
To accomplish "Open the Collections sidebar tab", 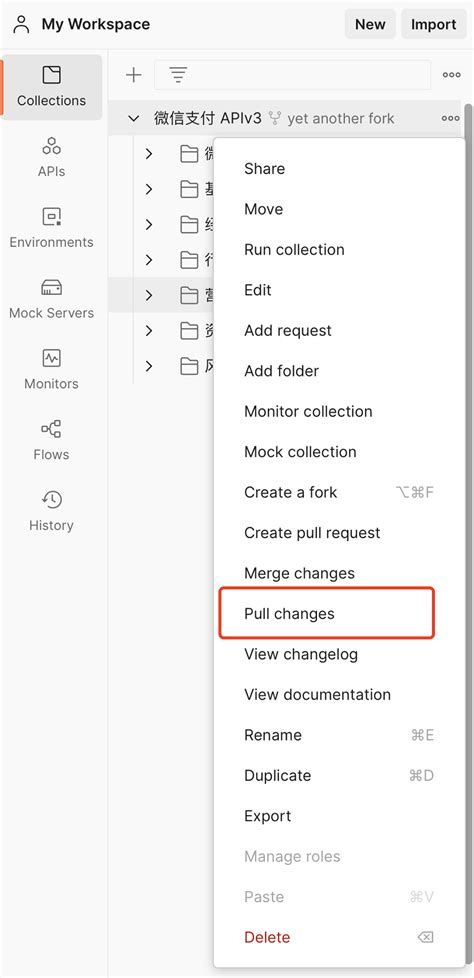I will coord(51,87).
